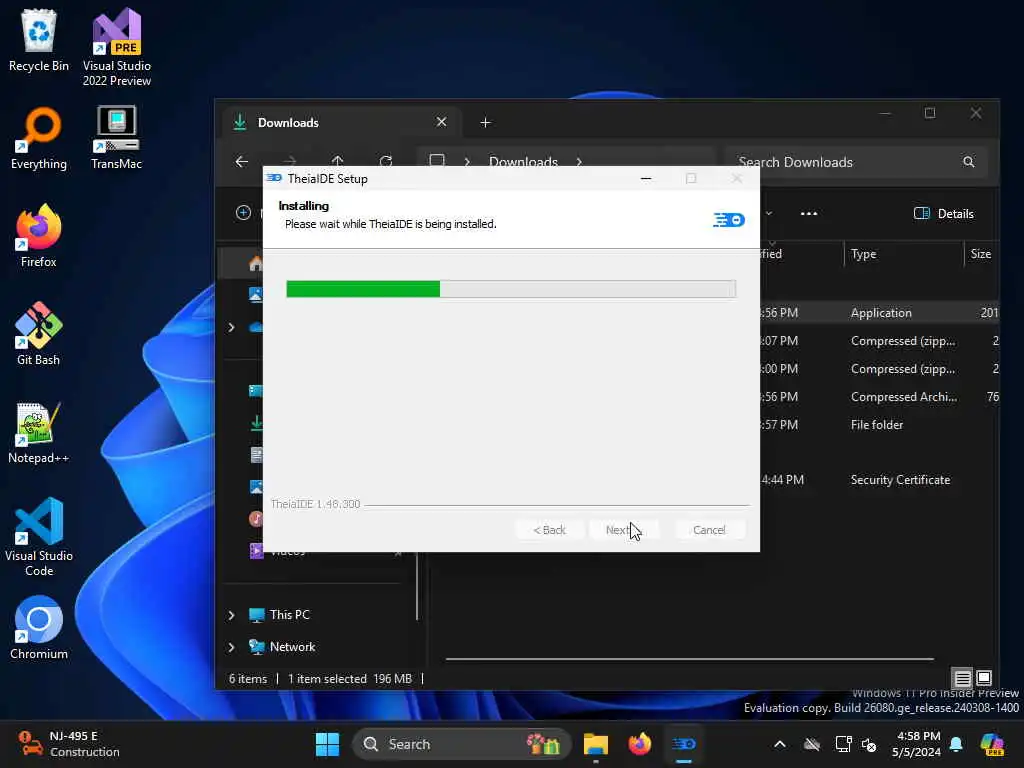Click the horizontal scrollbar in Explorer file list
The image size is (1024, 768).
(x=690, y=659)
